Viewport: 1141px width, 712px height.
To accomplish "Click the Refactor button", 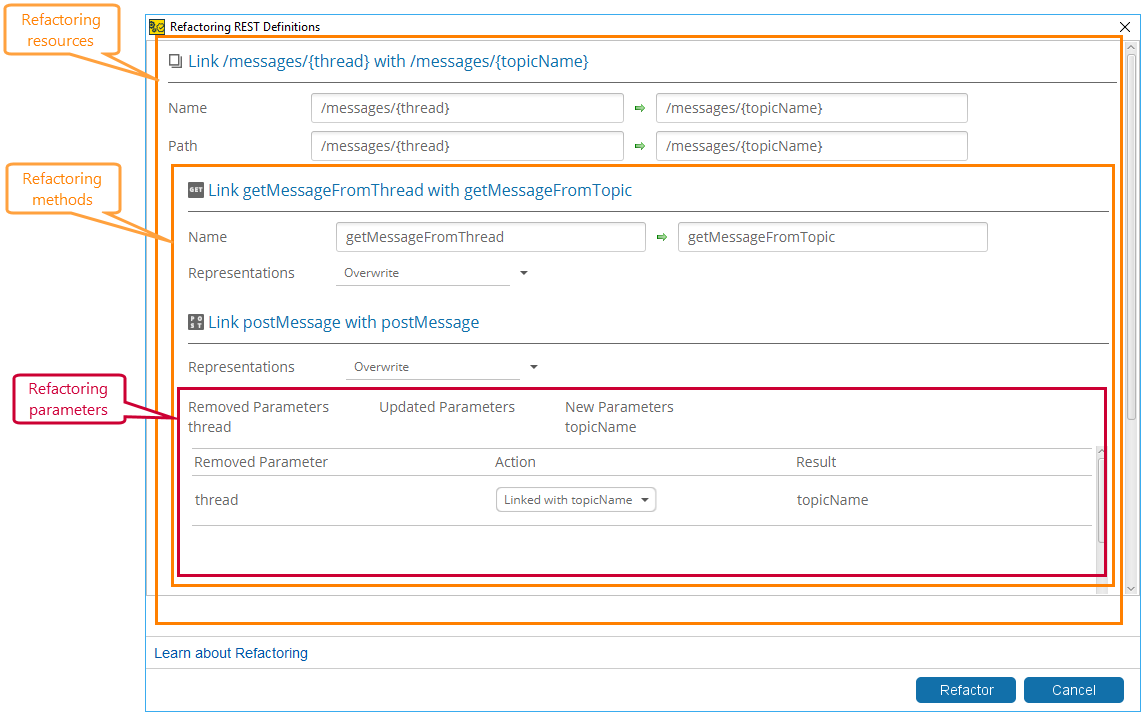I will coord(965,689).
